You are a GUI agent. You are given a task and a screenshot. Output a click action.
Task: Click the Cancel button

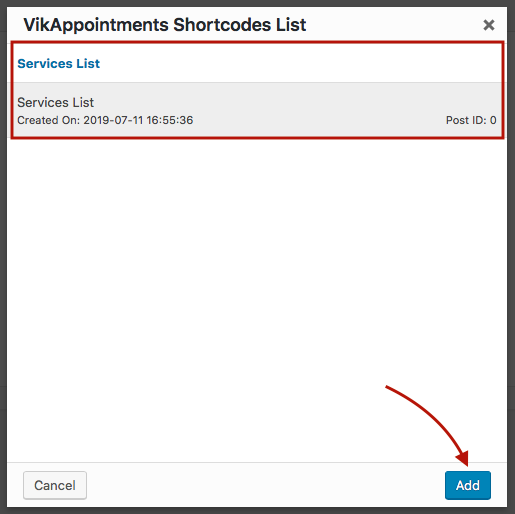[x=55, y=485]
